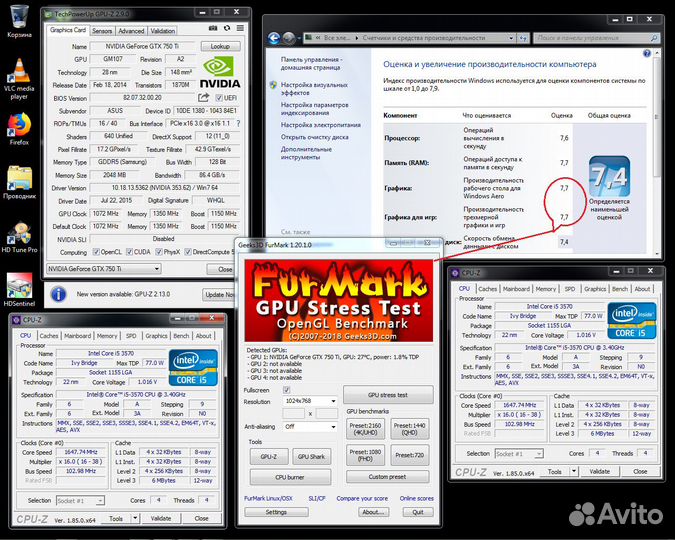Switch to Sensors tab in GPU-Z
The width and height of the screenshot is (675, 540).
[x=102, y=31]
